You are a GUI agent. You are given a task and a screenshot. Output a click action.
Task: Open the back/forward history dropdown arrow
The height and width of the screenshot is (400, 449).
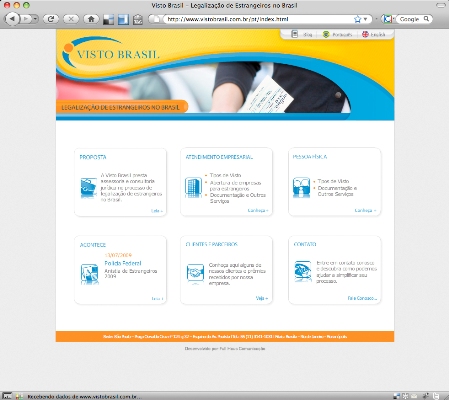35,19
